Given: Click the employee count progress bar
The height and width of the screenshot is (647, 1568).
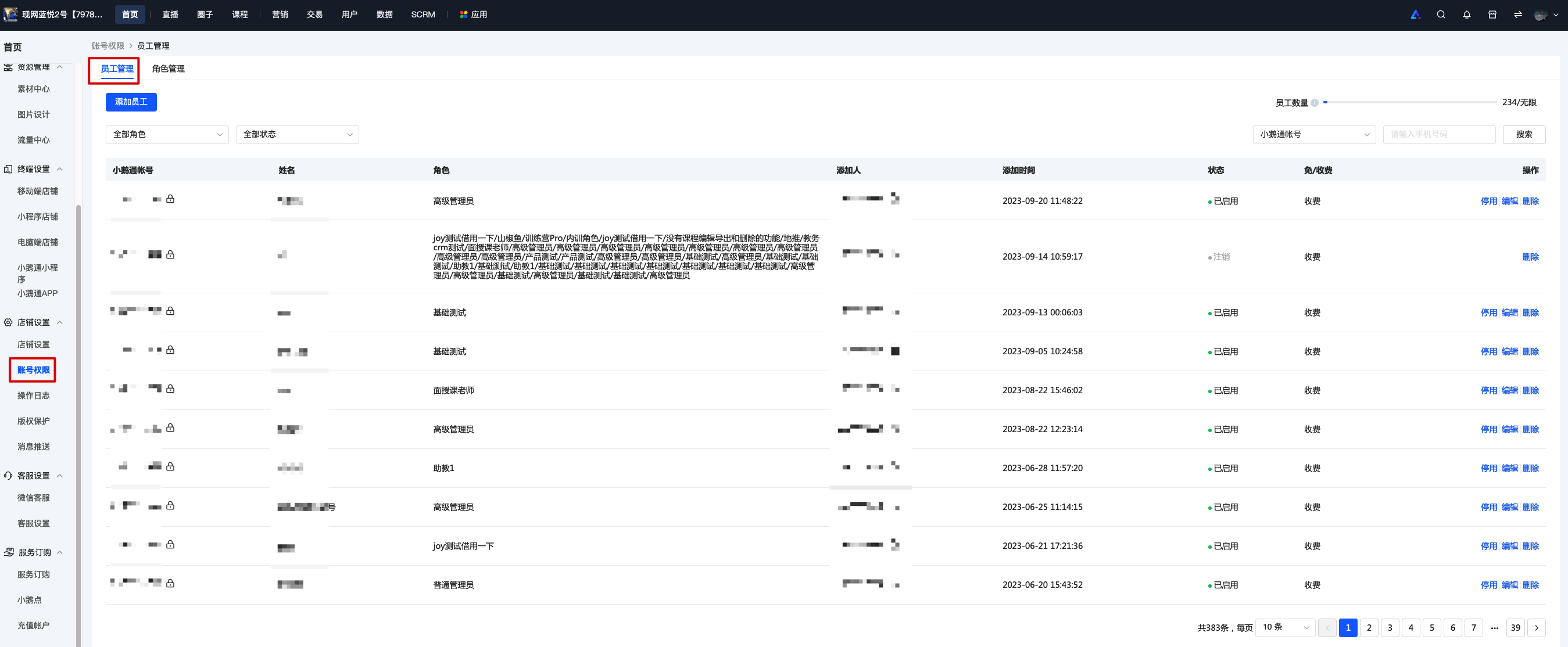Looking at the screenshot, I should [x=1410, y=102].
